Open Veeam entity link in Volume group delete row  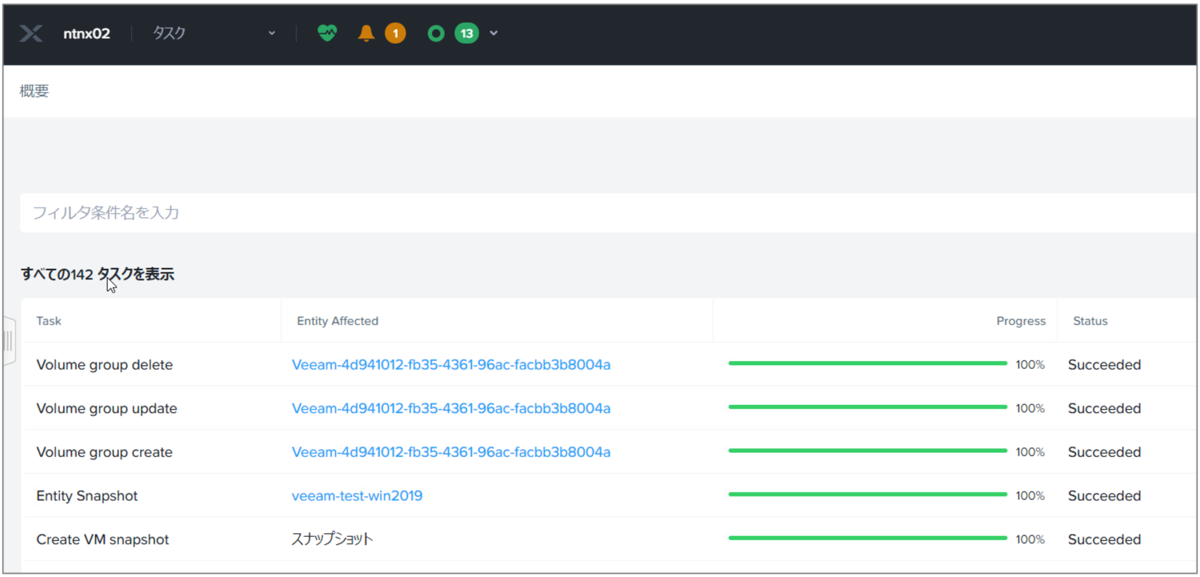[x=451, y=365]
